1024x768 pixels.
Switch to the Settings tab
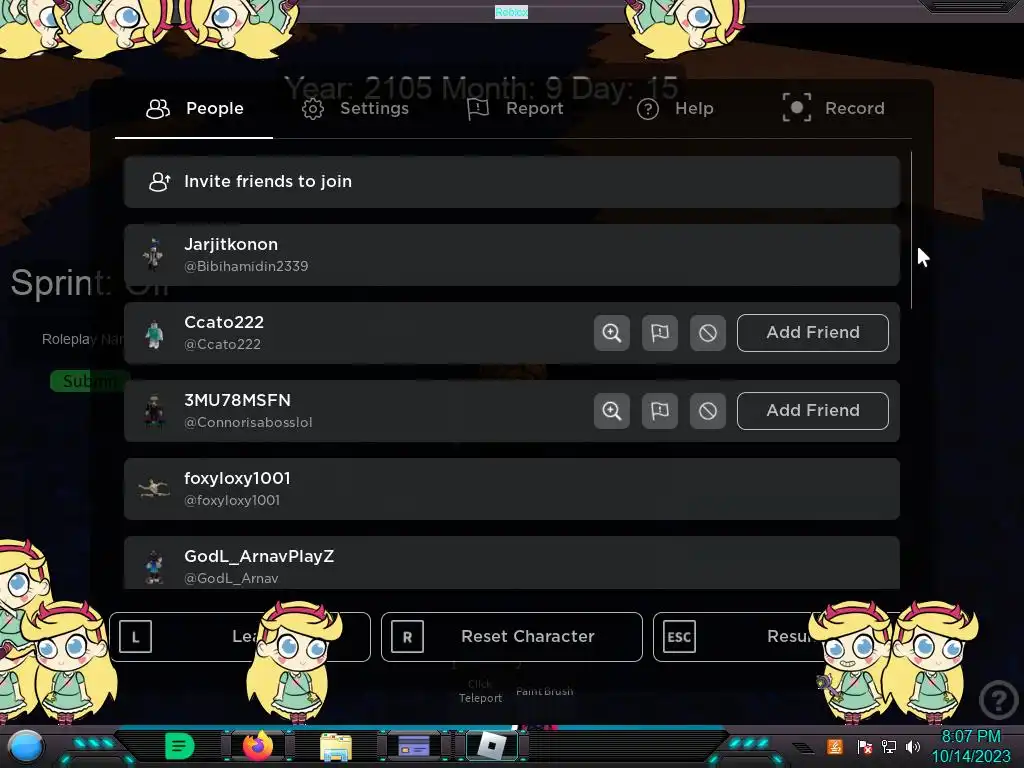coord(355,108)
